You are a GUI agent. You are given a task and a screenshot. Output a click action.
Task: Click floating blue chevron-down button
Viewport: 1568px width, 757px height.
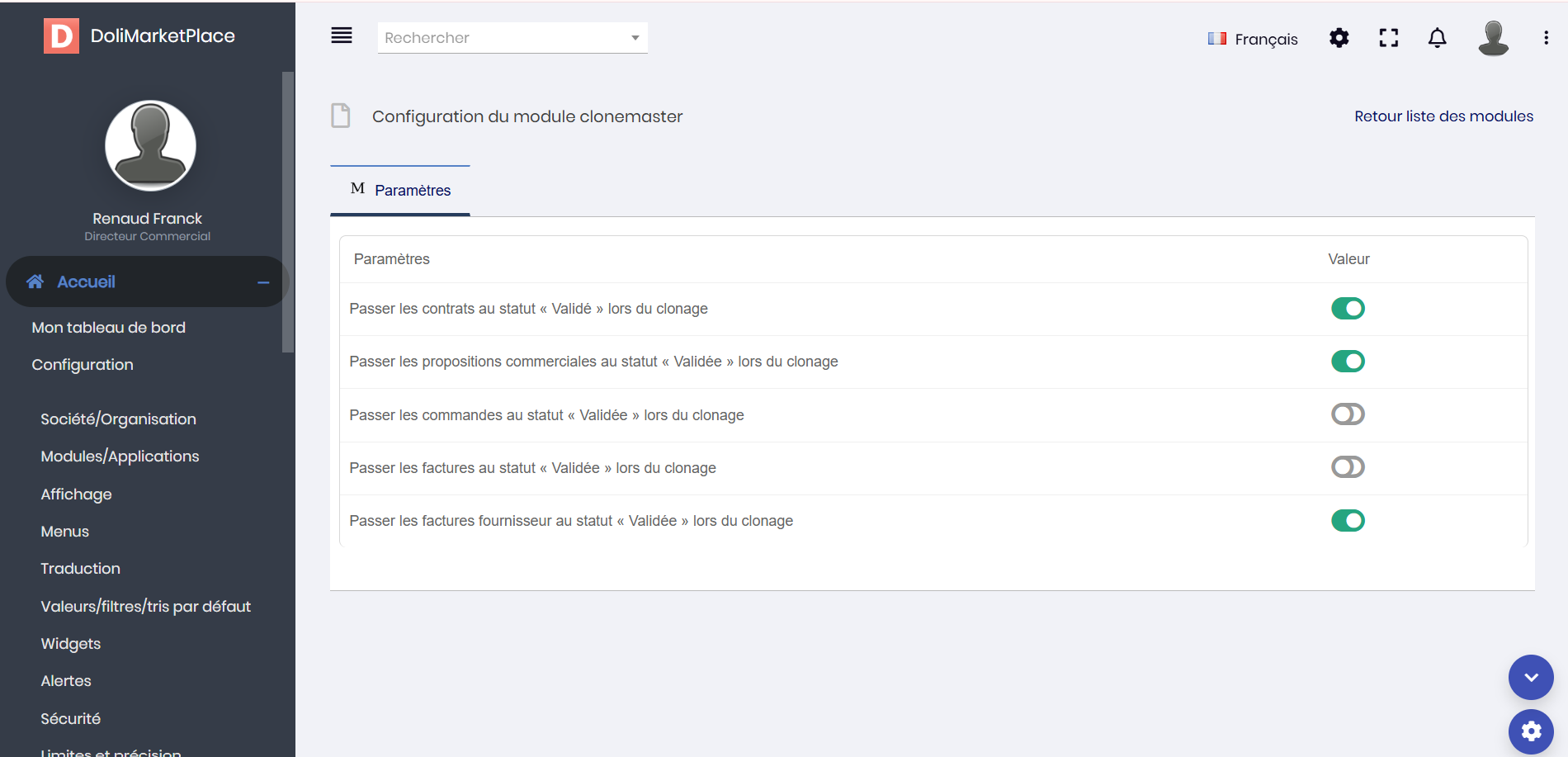[x=1531, y=678]
